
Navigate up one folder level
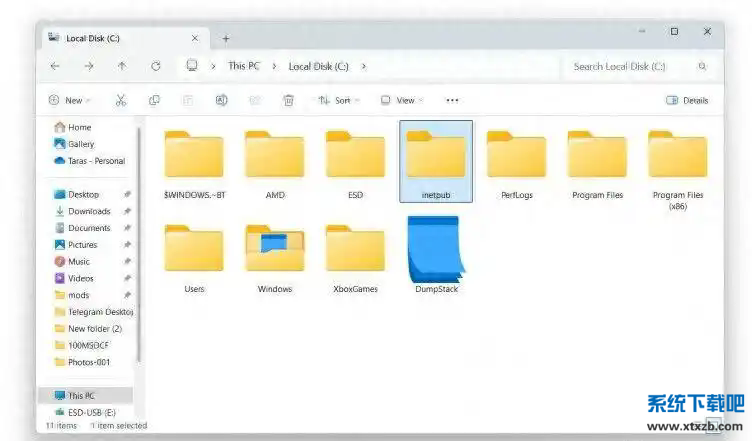(122, 66)
